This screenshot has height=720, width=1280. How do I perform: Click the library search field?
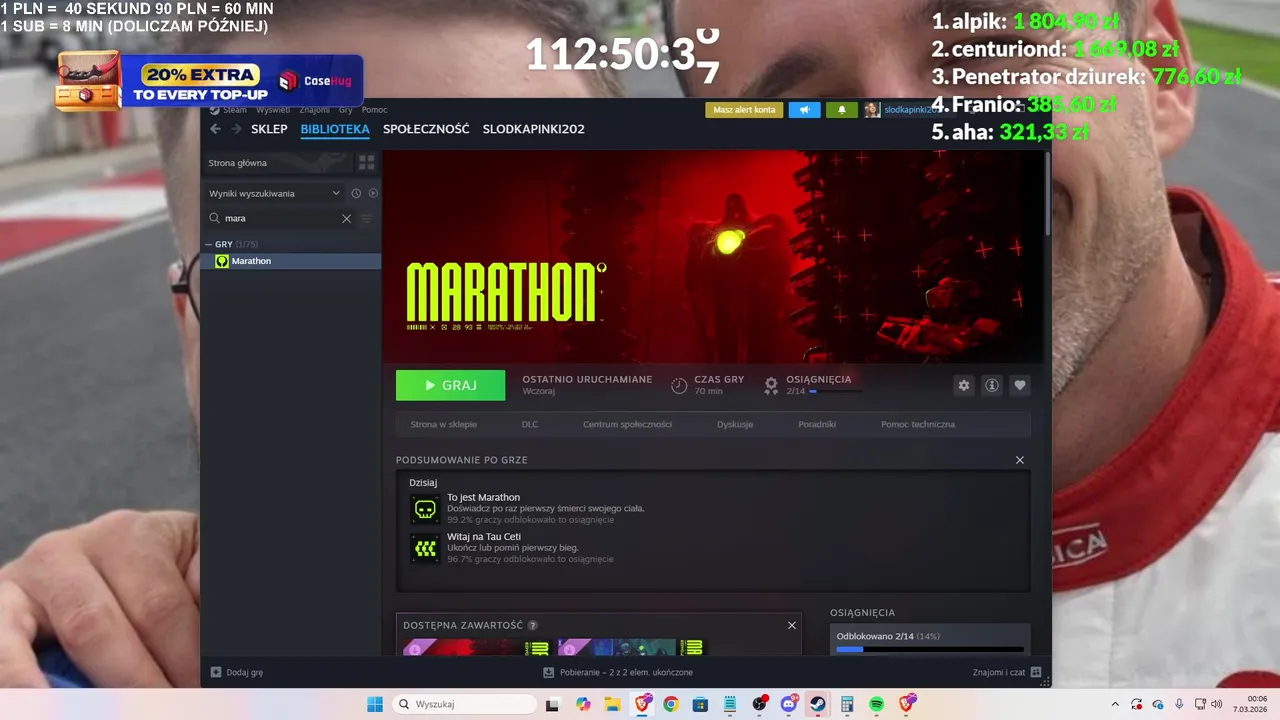pyautogui.click(x=281, y=218)
